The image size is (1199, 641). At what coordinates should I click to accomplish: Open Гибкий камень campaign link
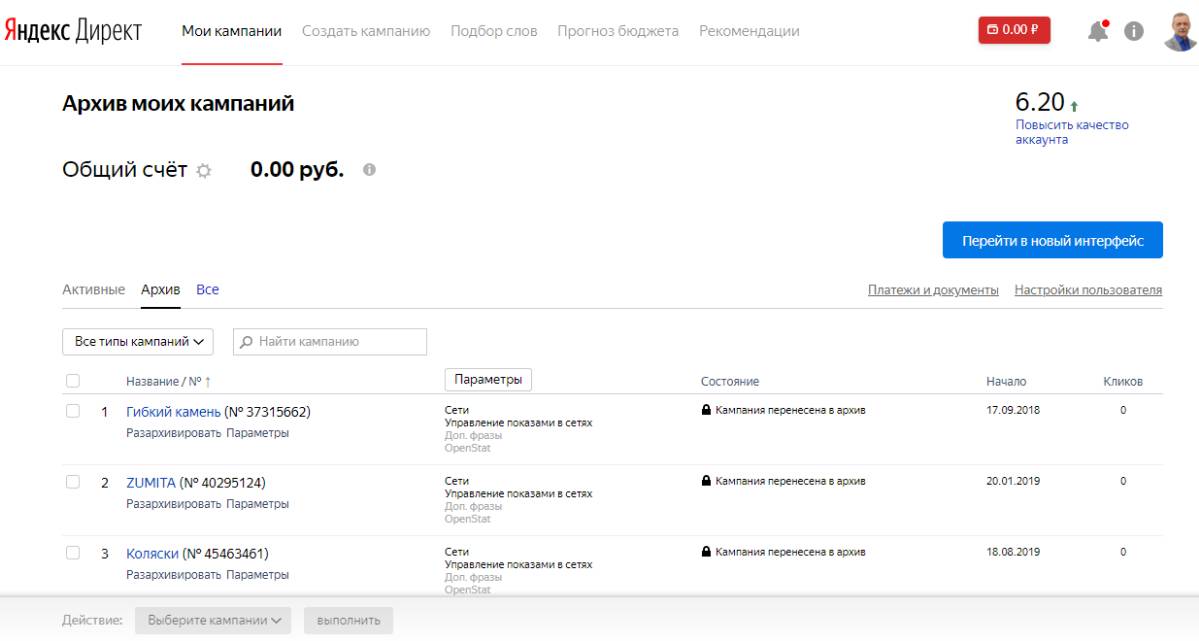[x=173, y=412]
